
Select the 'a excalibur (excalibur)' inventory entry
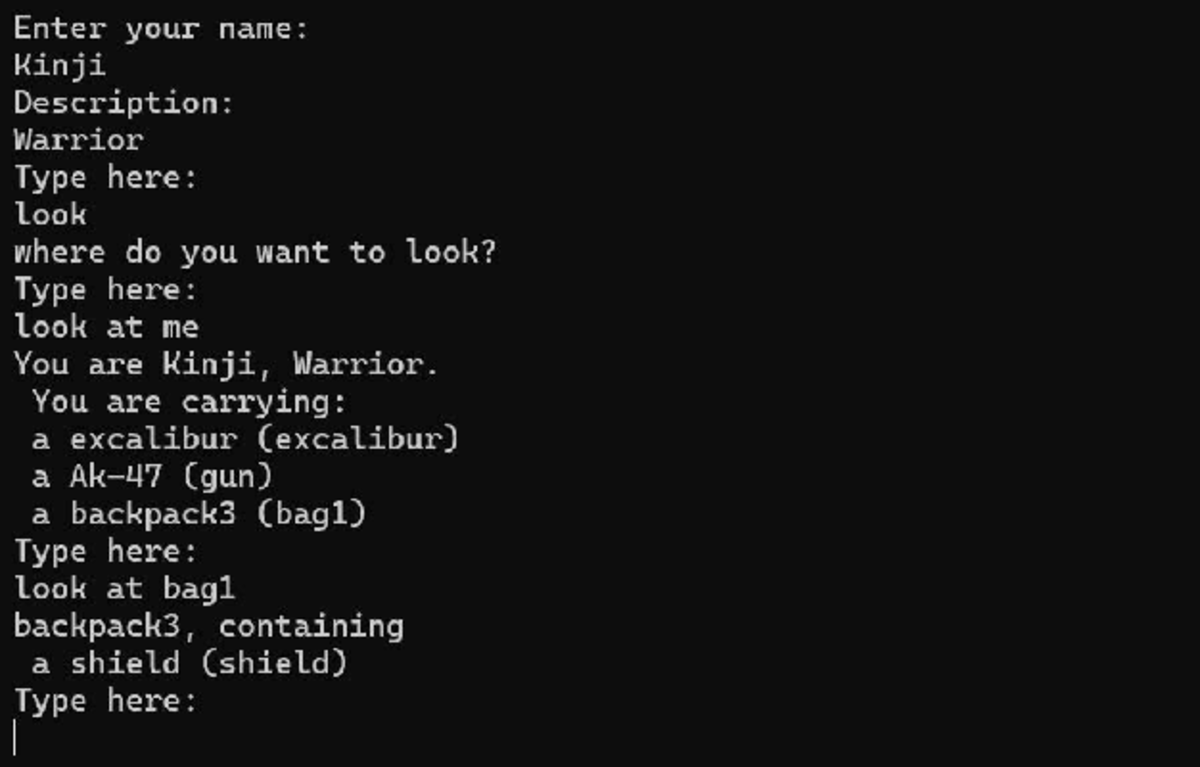(x=245, y=439)
